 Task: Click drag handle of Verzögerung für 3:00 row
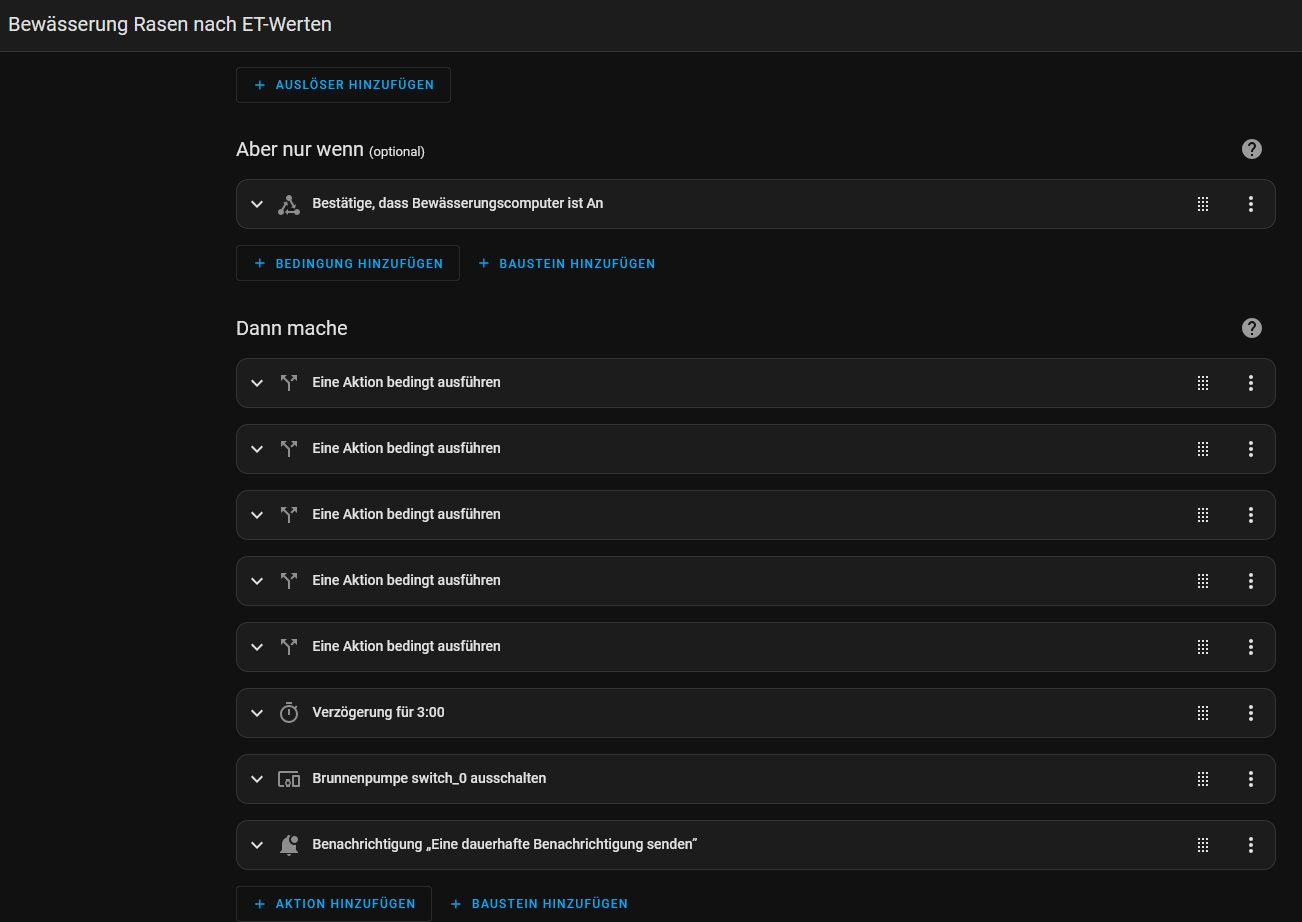point(1203,713)
